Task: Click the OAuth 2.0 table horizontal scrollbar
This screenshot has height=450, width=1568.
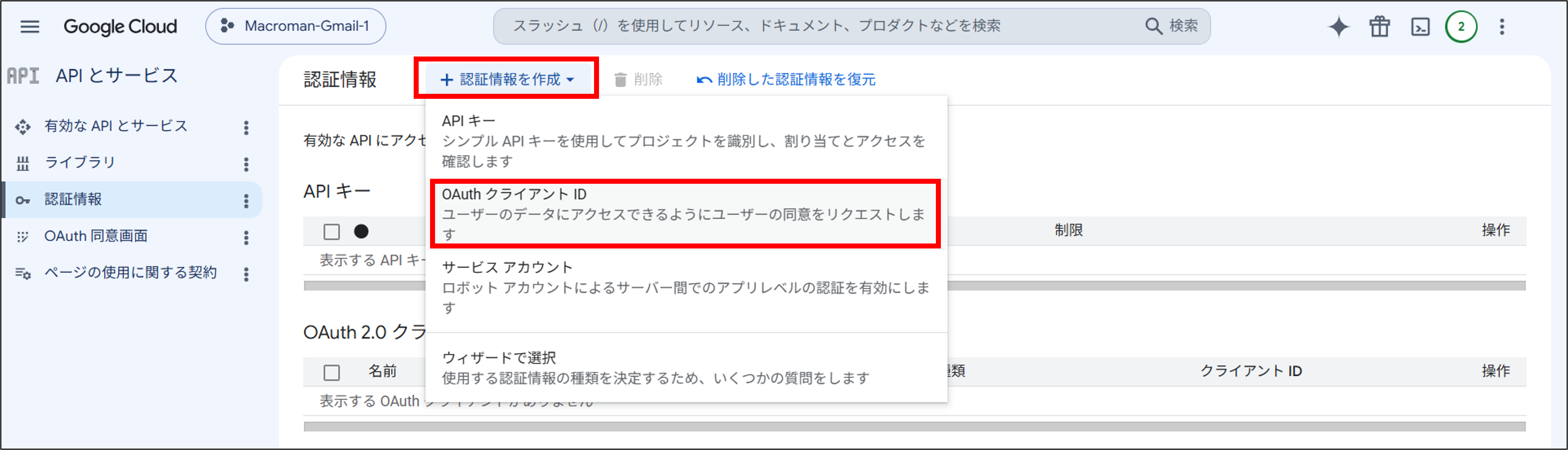Action: pos(914,426)
